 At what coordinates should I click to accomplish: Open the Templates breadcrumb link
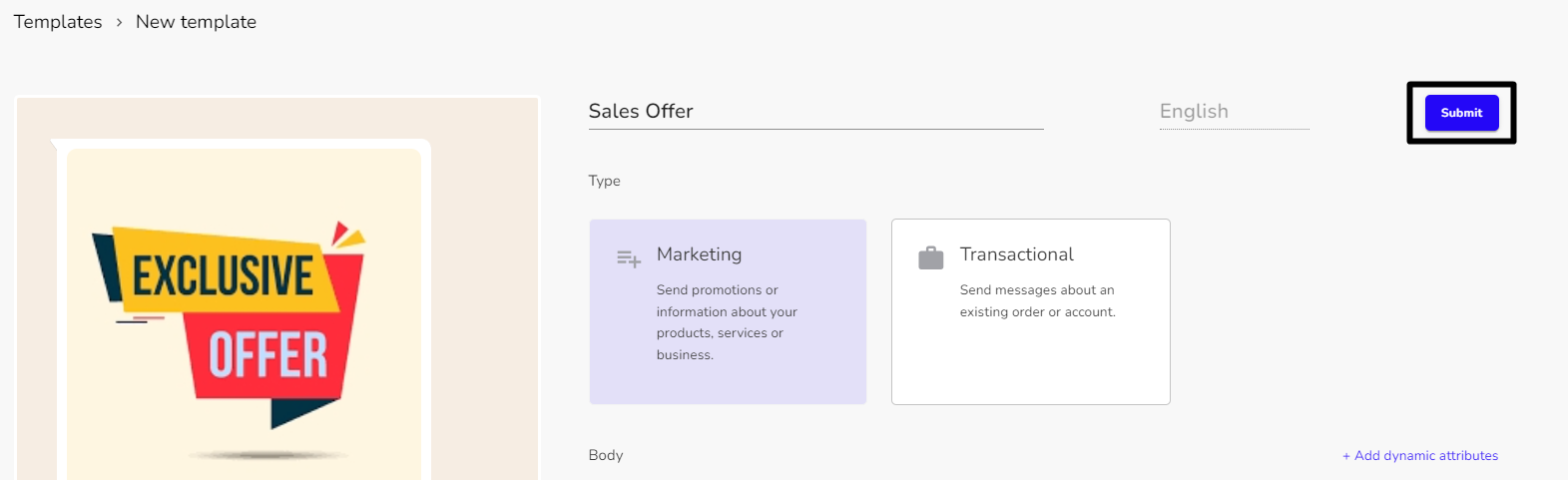tap(58, 22)
